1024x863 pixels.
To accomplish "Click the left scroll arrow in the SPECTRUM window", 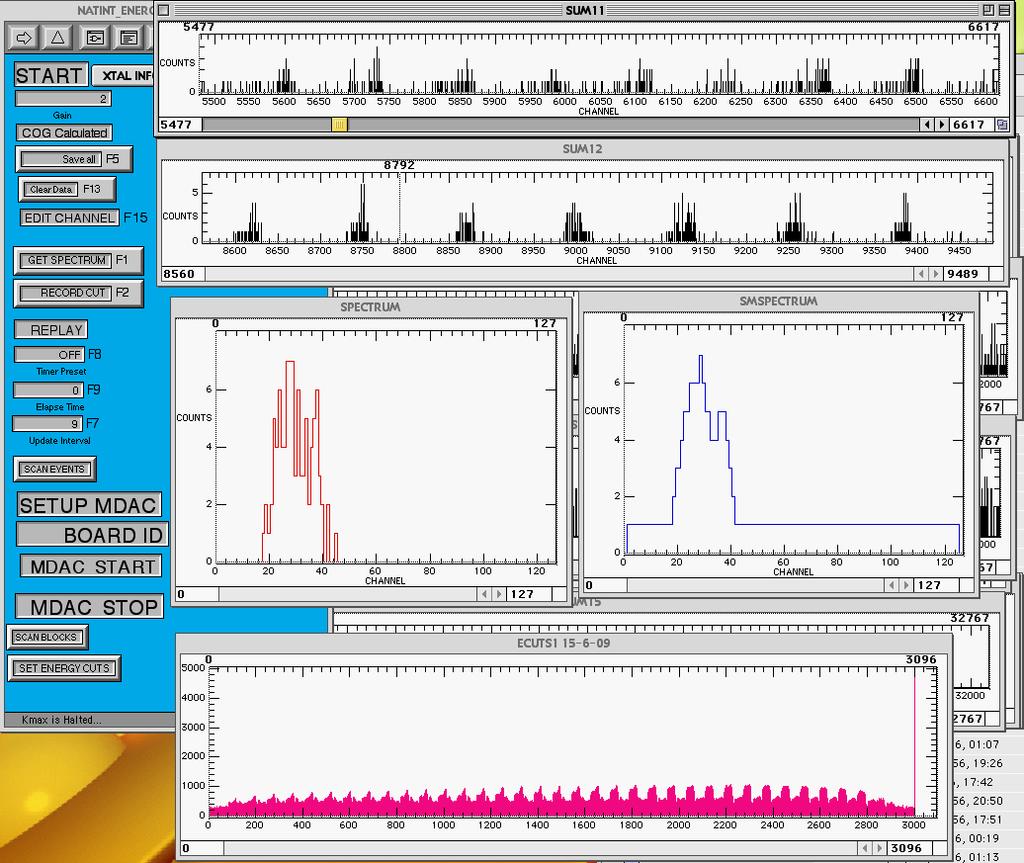I will [x=484, y=594].
